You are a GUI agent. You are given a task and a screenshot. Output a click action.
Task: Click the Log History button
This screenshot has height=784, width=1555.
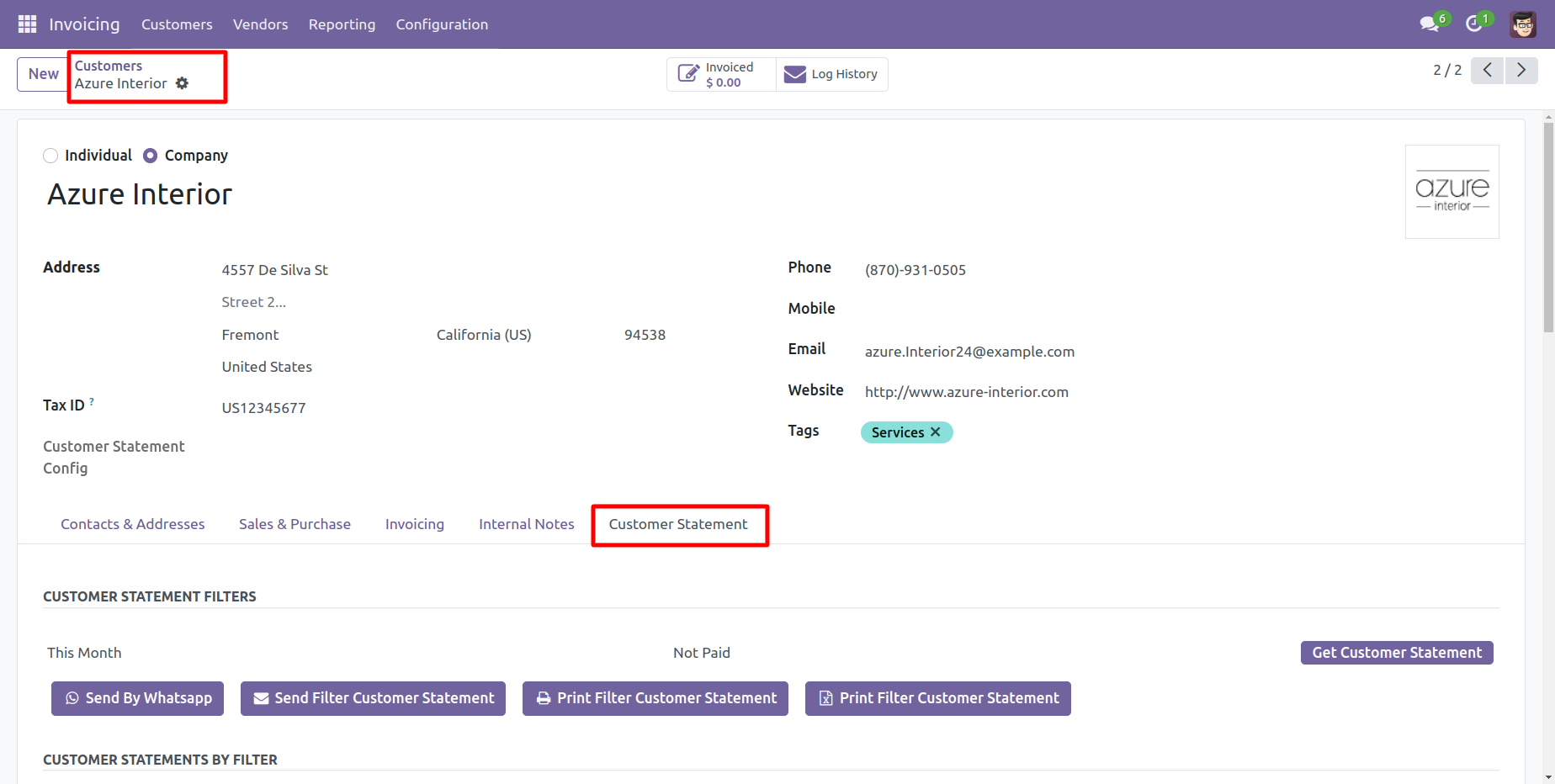831,74
